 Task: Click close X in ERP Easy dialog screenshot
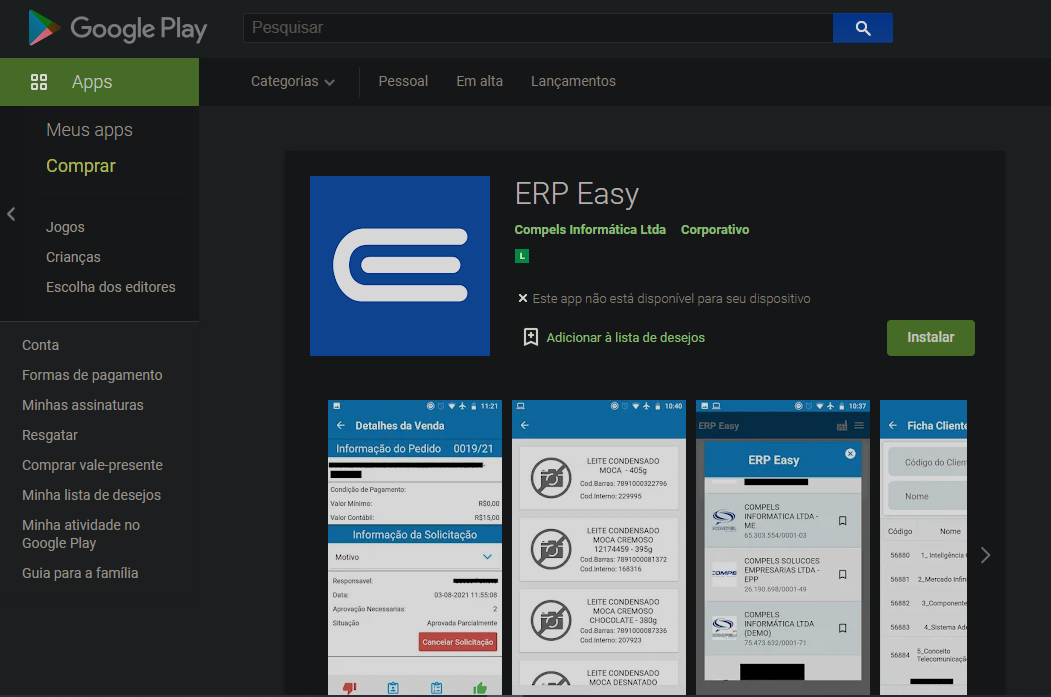pos(850,454)
